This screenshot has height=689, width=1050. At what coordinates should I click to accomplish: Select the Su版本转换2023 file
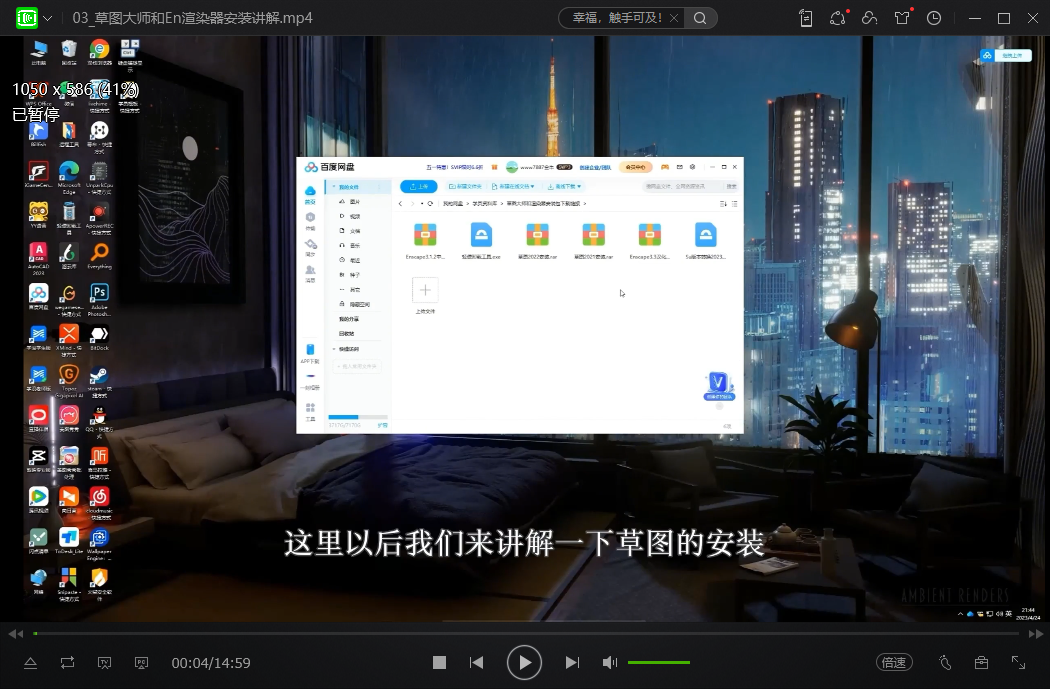tap(706, 241)
